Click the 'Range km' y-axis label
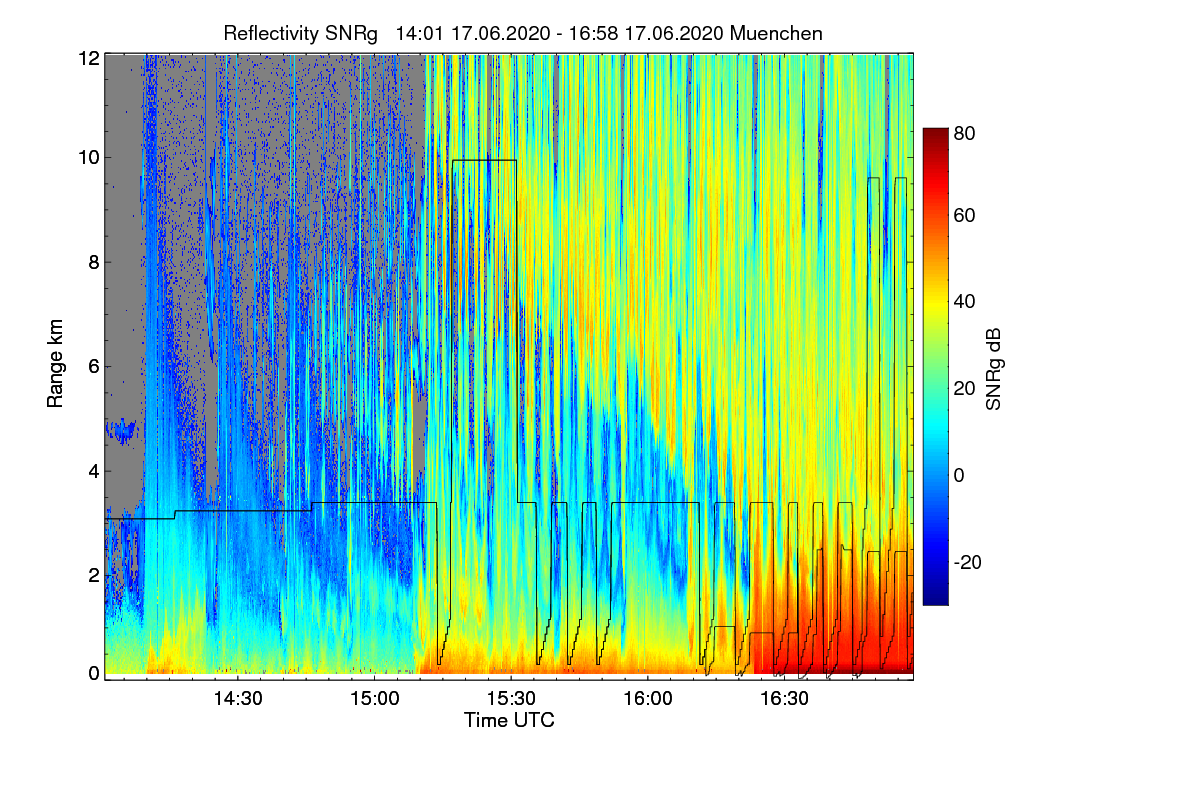The height and width of the screenshot is (800, 1200). click(54, 365)
